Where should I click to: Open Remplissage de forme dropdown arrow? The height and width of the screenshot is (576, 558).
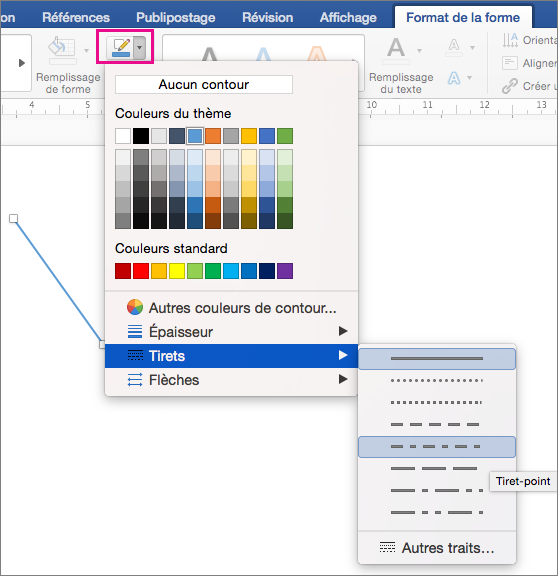point(86,50)
